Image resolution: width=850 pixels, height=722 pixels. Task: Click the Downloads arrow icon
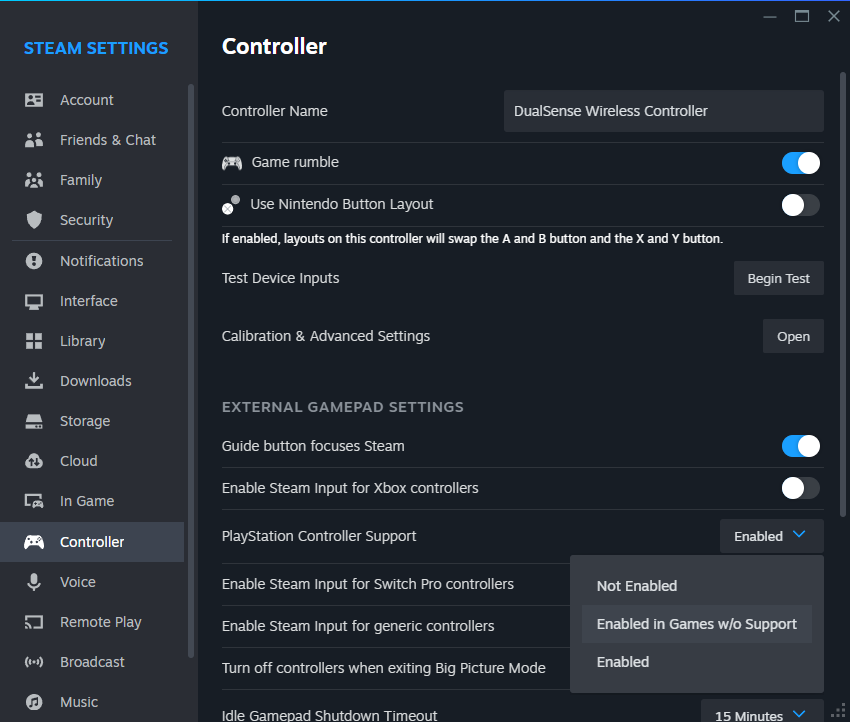click(34, 381)
